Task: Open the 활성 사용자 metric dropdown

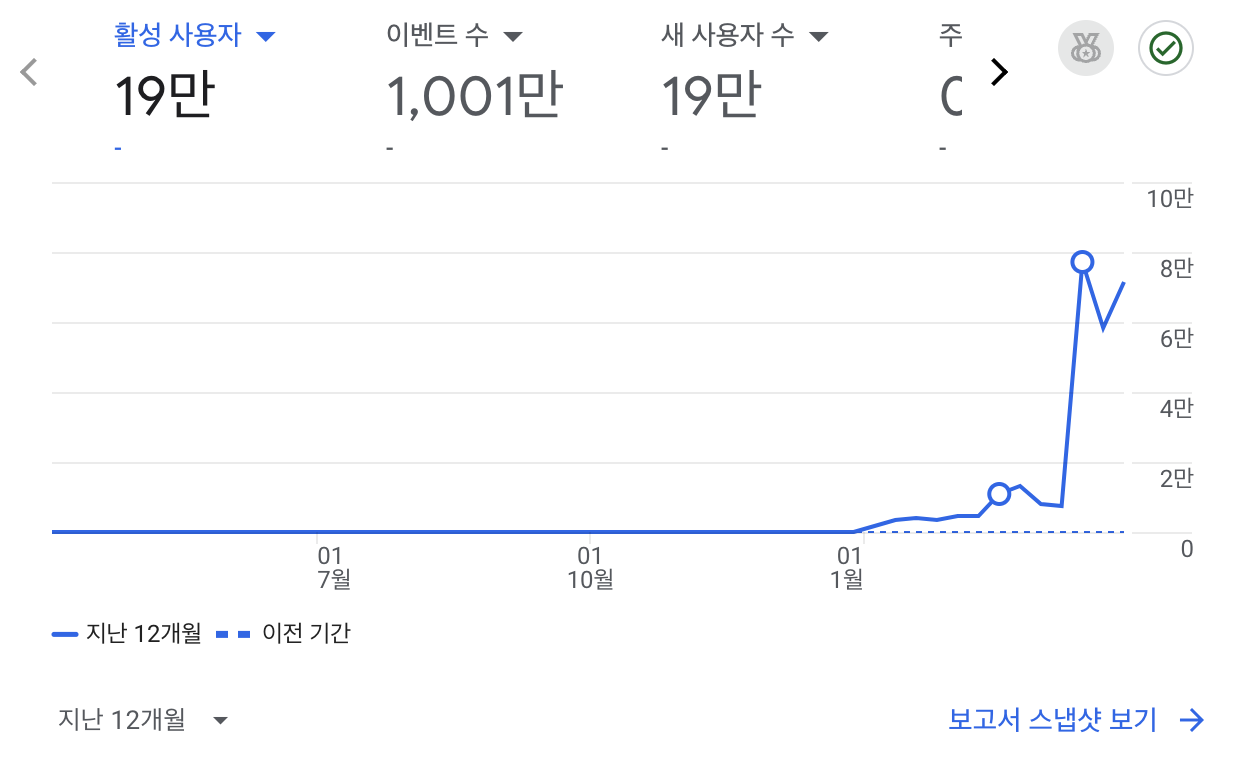Action: (x=266, y=37)
